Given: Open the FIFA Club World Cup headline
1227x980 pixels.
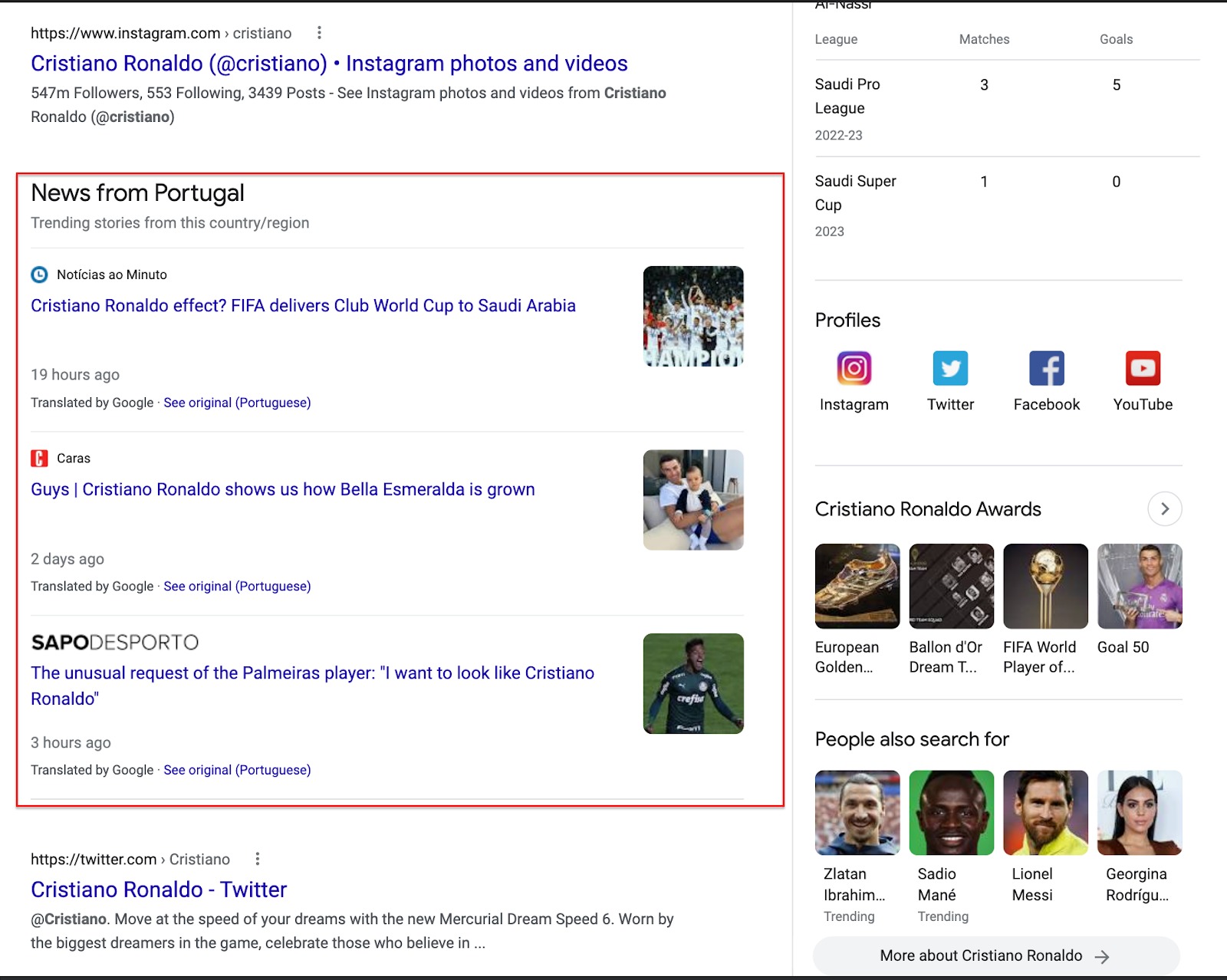Looking at the screenshot, I should pyautogui.click(x=303, y=305).
